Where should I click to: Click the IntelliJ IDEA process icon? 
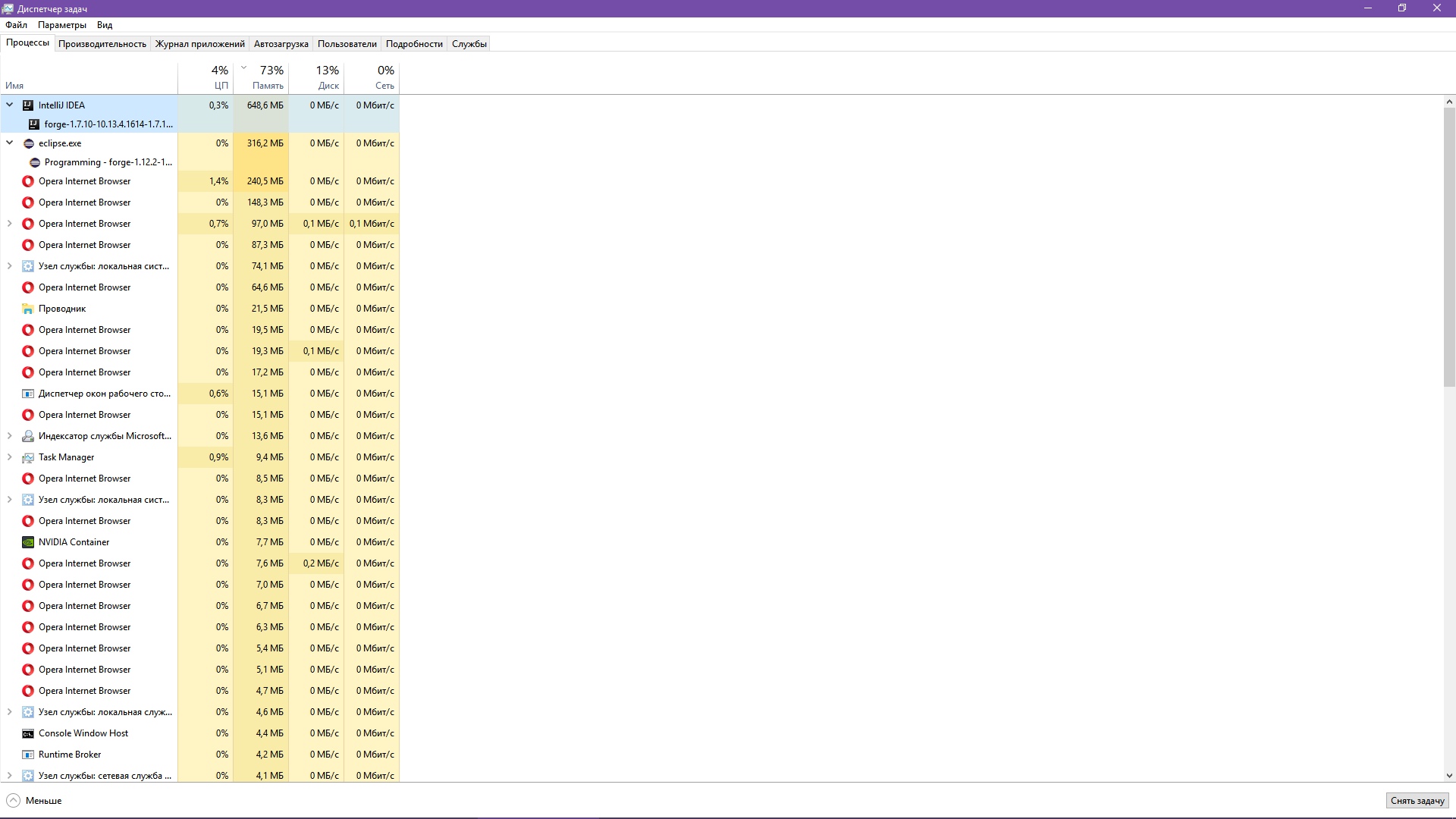(28, 105)
